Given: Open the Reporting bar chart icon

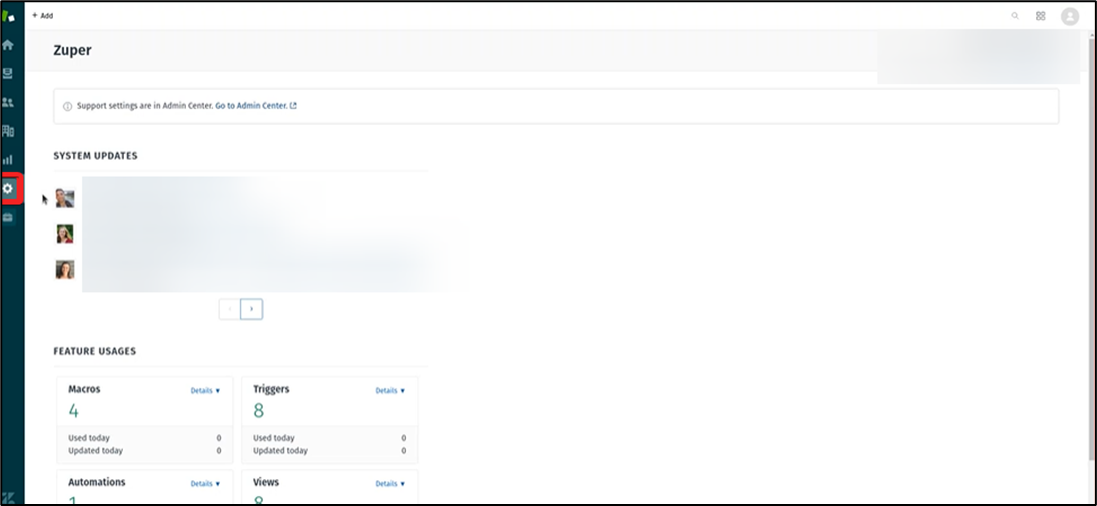Looking at the screenshot, I should [x=8, y=160].
